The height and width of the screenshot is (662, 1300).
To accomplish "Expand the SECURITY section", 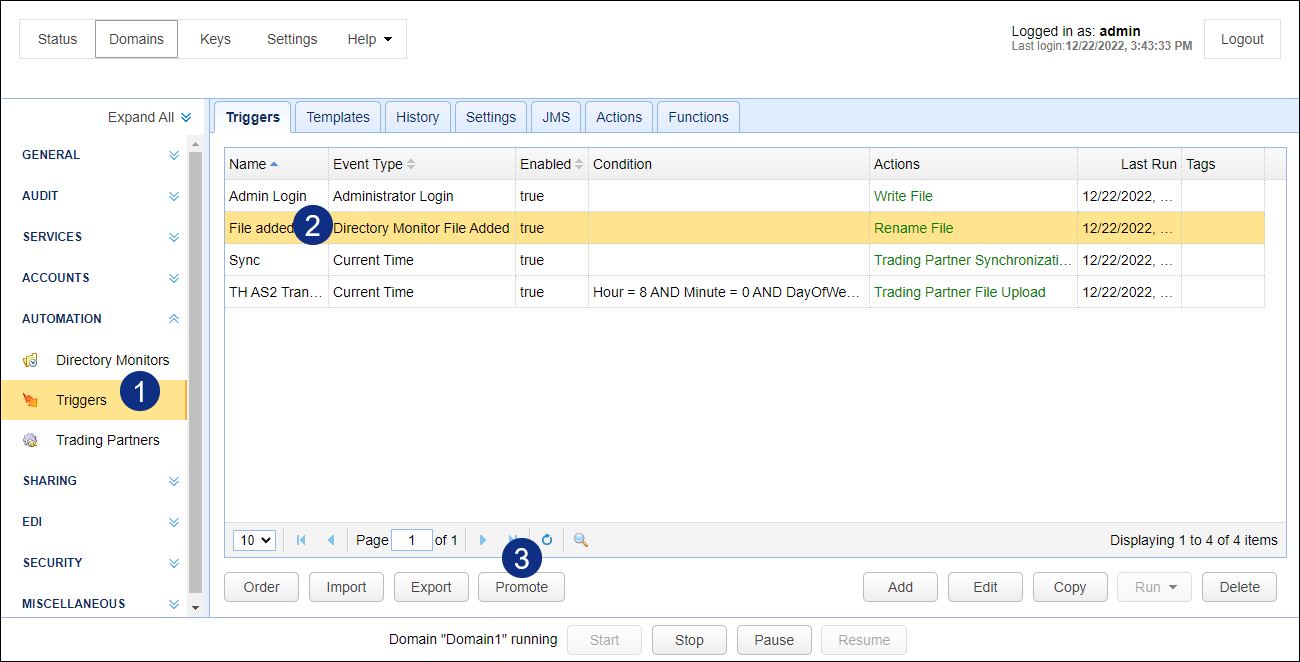I will click(174, 563).
